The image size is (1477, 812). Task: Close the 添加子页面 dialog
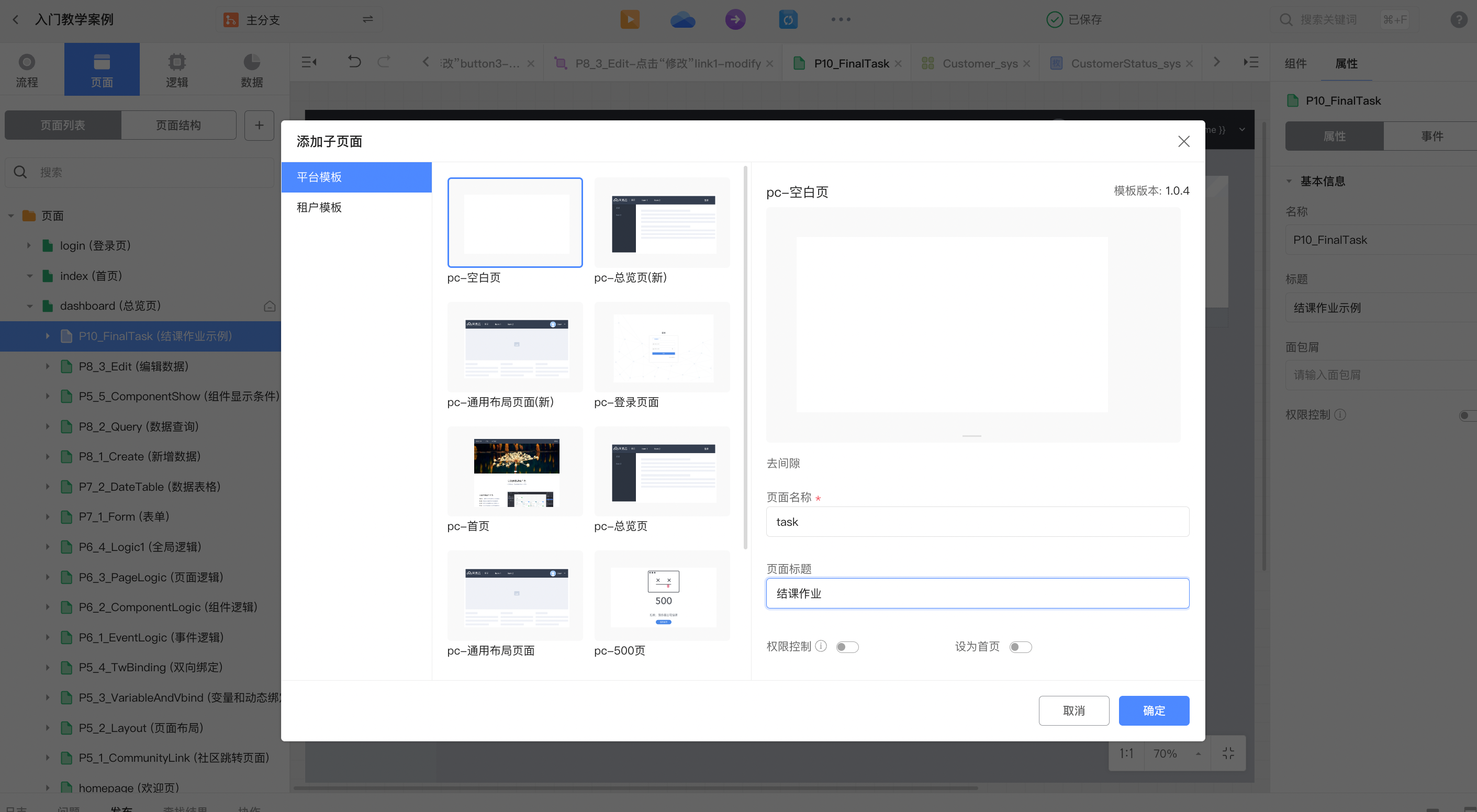tap(1183, 142)
